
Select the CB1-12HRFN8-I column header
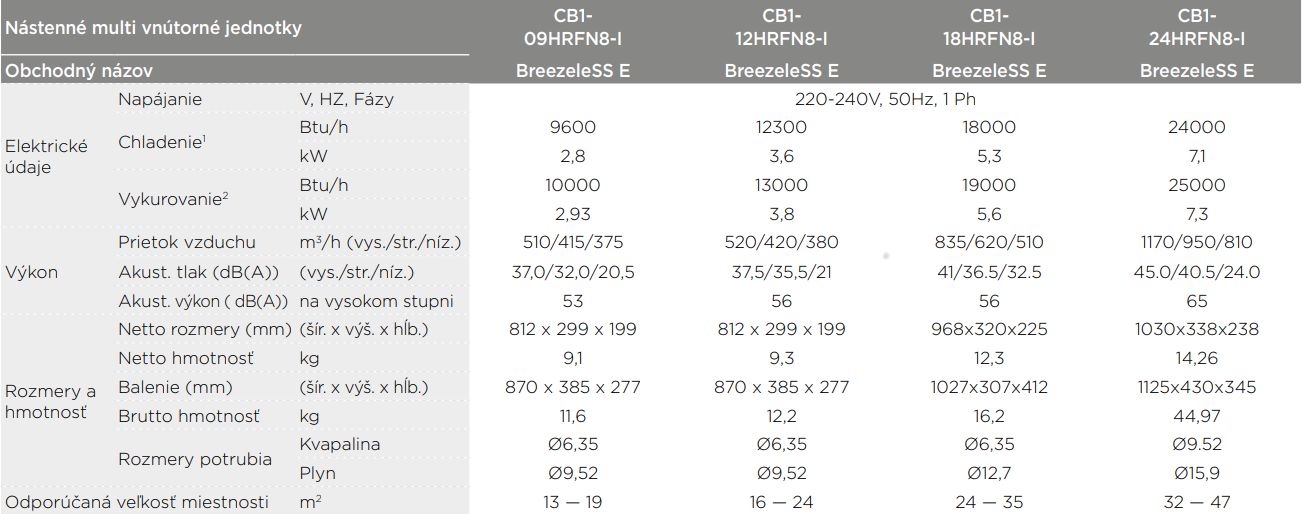coord(780,28)
